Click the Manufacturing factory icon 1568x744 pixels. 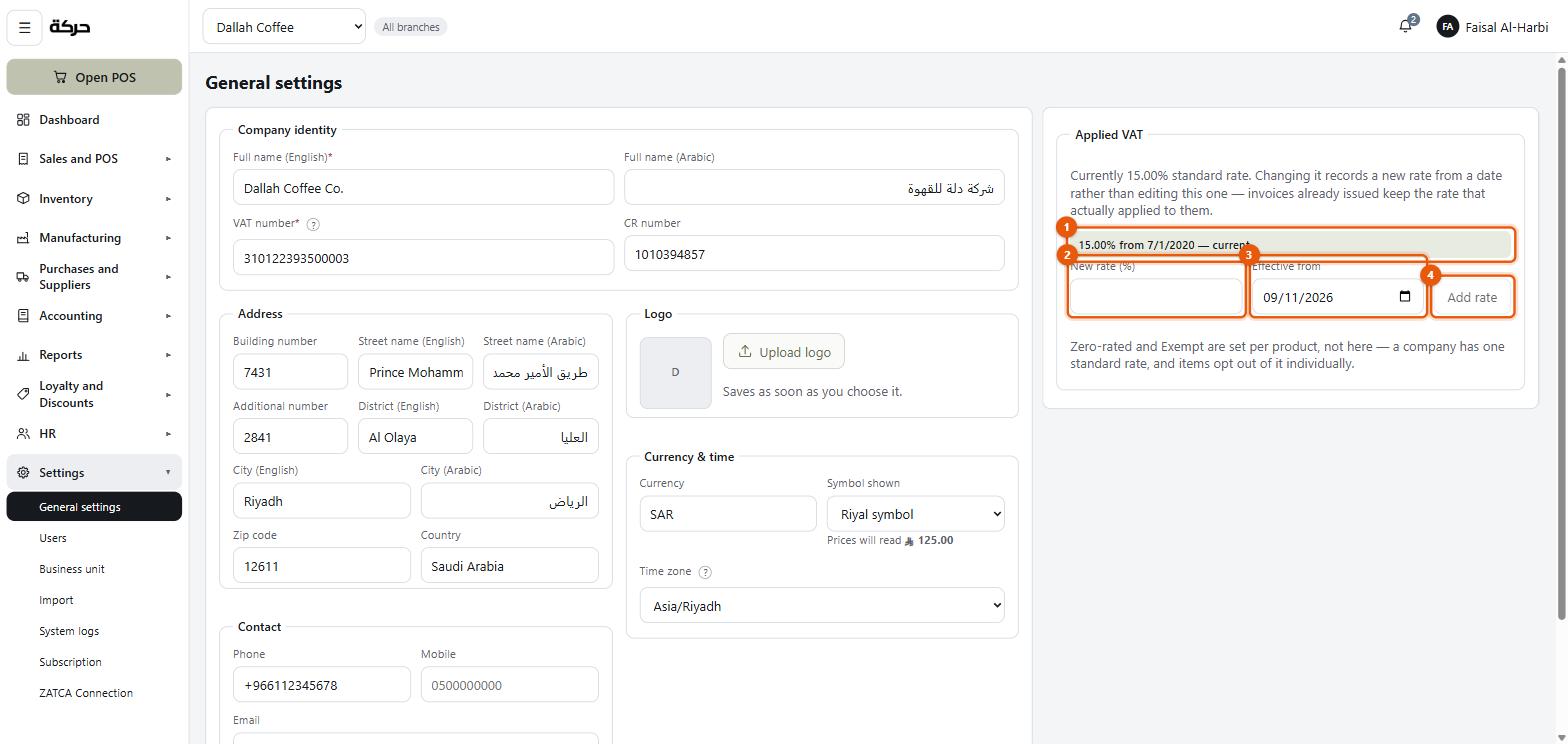click(23, 238)
